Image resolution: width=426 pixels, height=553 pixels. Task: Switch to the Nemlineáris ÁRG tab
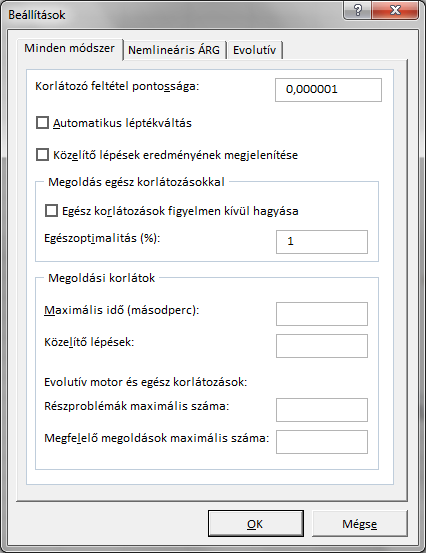coord(174,50)
